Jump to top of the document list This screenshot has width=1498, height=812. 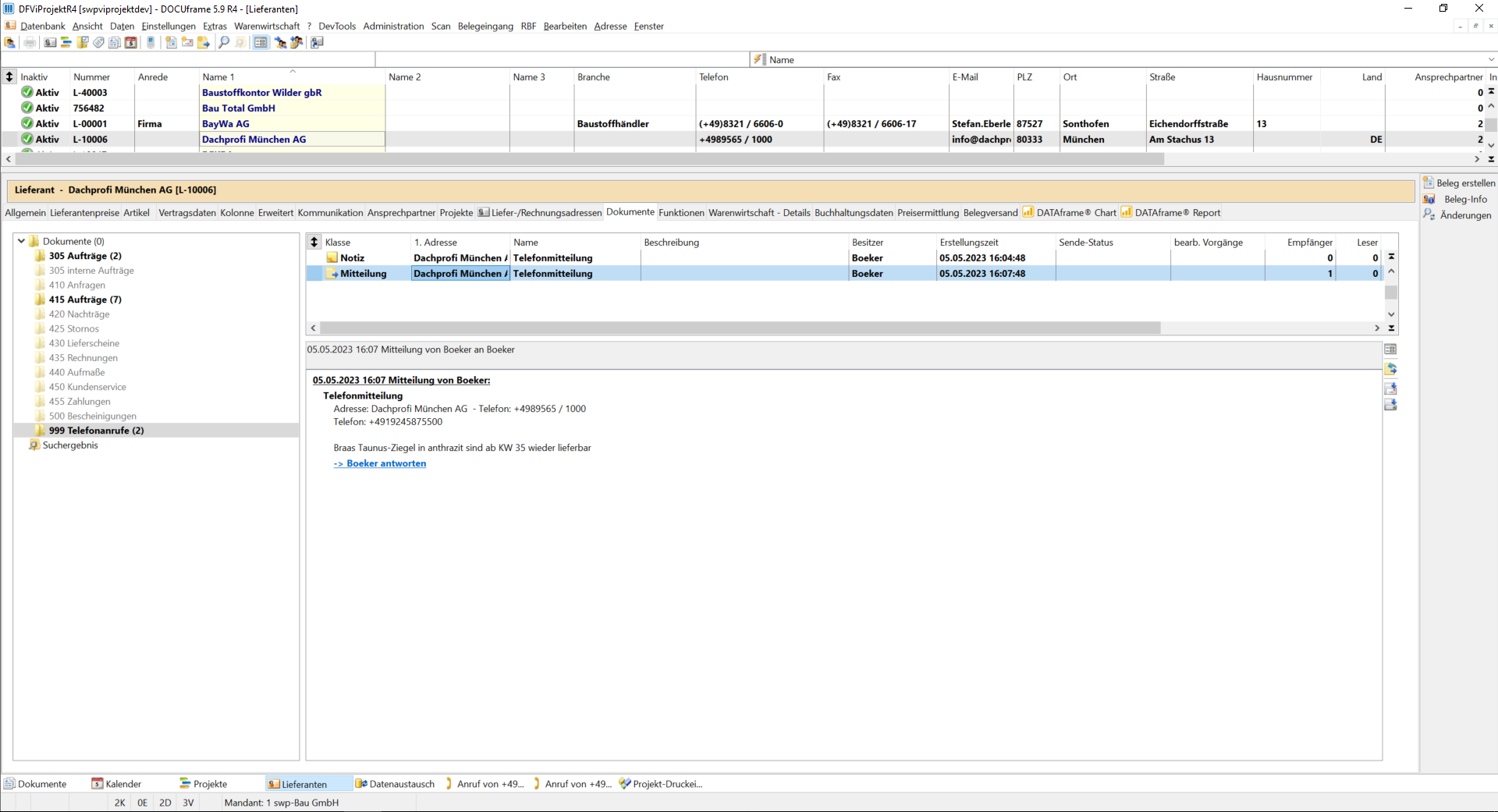(1391, 257)
